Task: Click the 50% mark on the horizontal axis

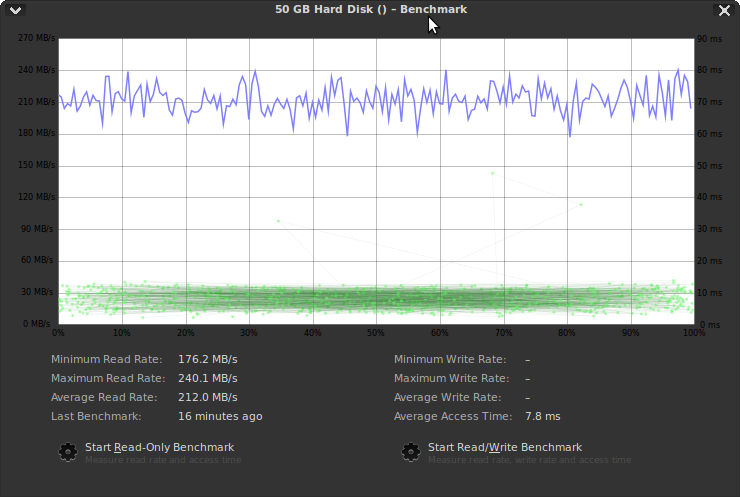Action: pos(376,333)
